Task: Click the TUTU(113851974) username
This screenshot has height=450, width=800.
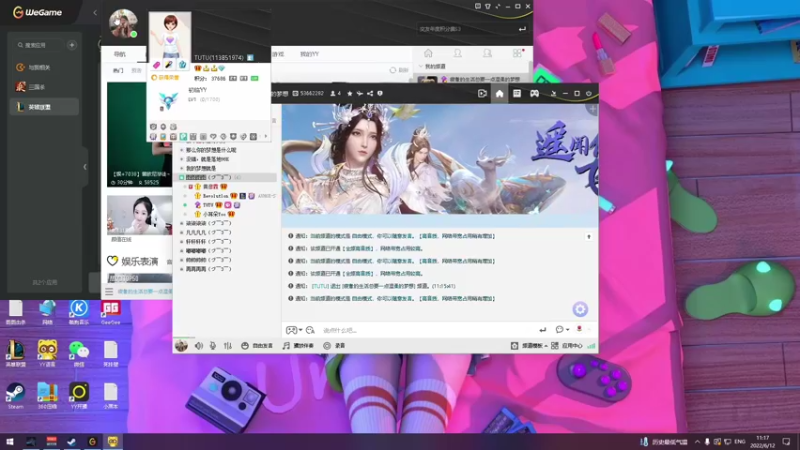Action: pos(218,58)
